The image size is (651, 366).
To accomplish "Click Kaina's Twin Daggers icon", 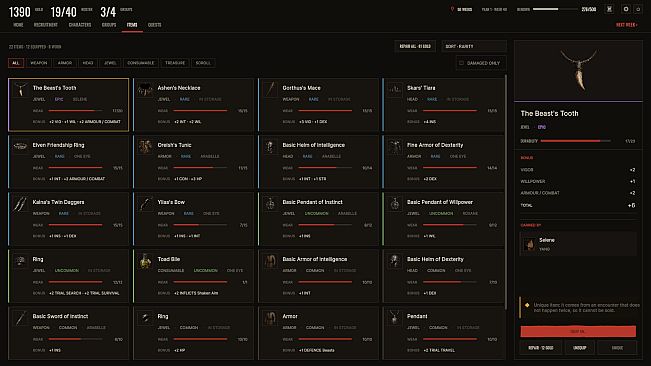I will [x=20, y=203].
